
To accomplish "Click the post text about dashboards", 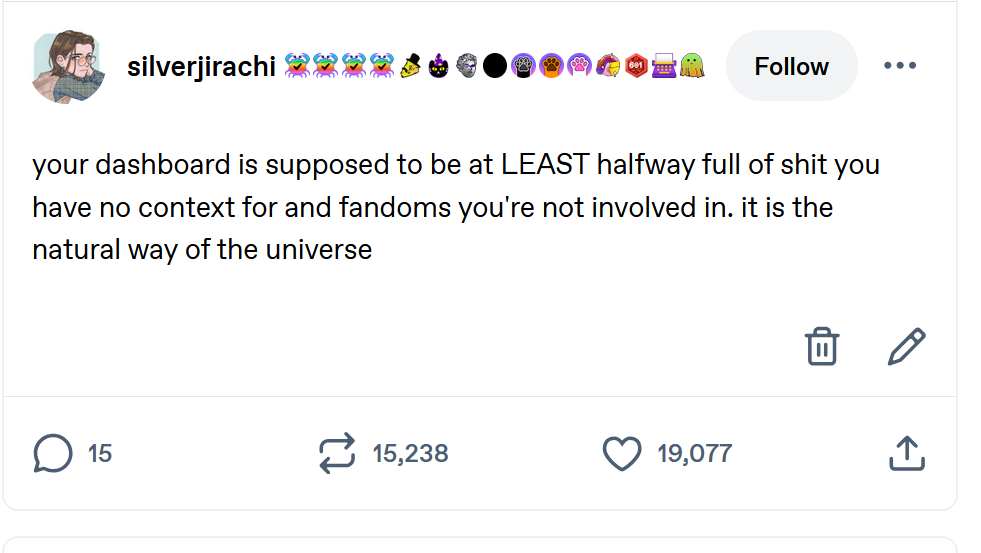I will click(x=455, y=206).
